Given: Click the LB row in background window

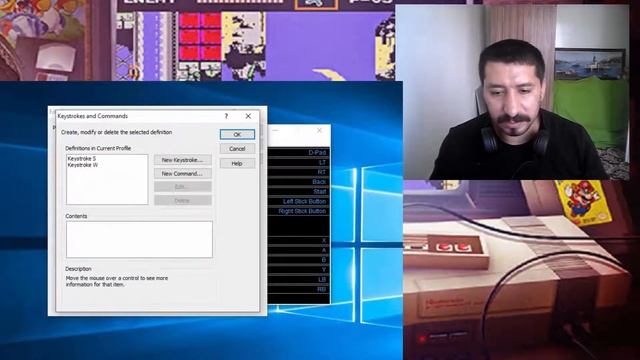Looking at the screenshot, I should [x=299, y=280].
